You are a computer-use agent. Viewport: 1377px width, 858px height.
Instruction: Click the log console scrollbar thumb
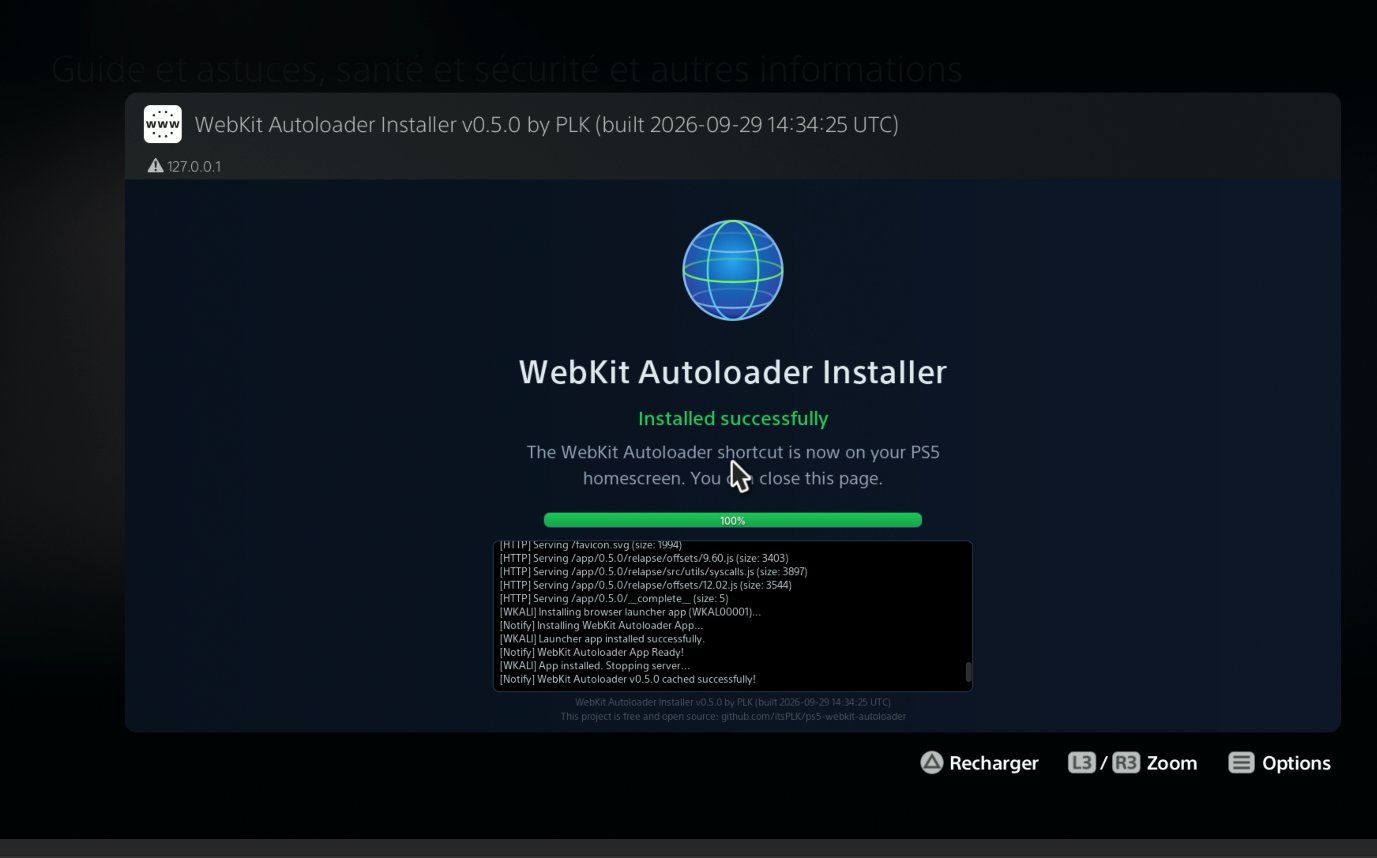(x=968, y=672)
